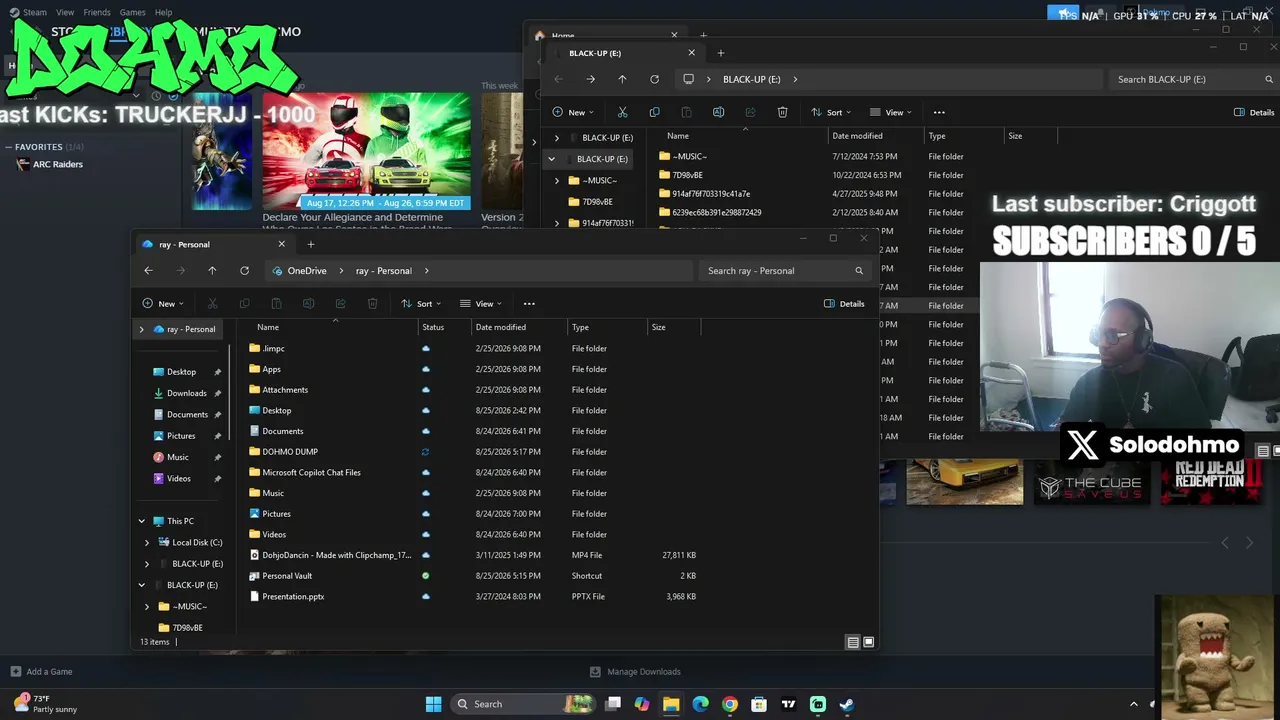Select Pictures in the quick access list
Viewport: 1280px width, 720px height.
182,436
